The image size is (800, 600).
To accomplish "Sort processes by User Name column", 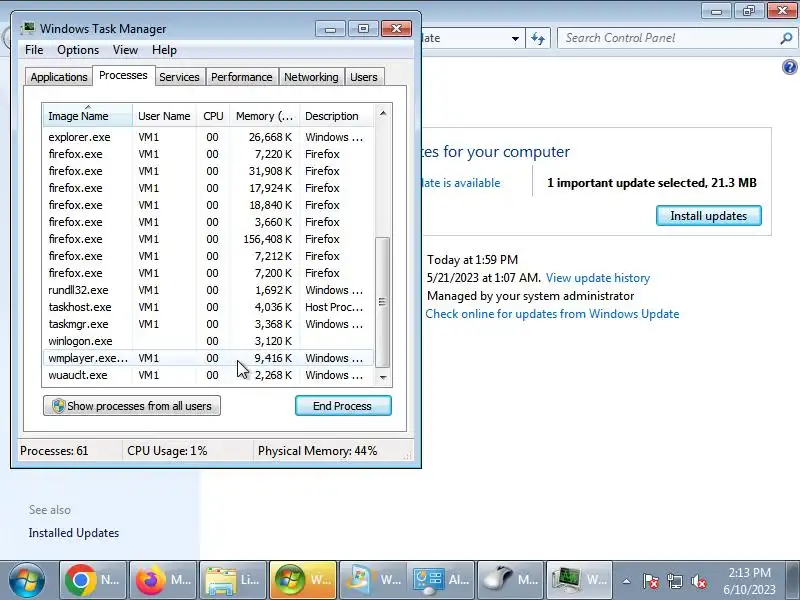I will [x=164, y=116].
